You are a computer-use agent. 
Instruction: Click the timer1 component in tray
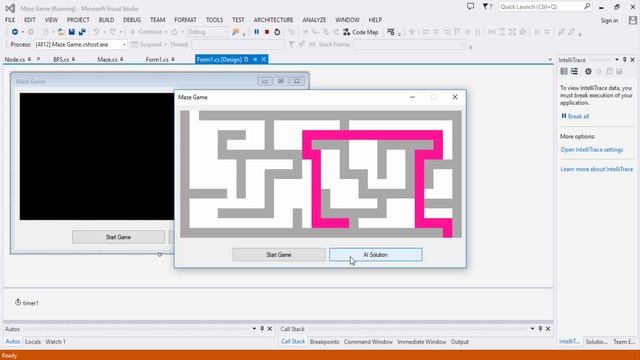pos(27,303)
